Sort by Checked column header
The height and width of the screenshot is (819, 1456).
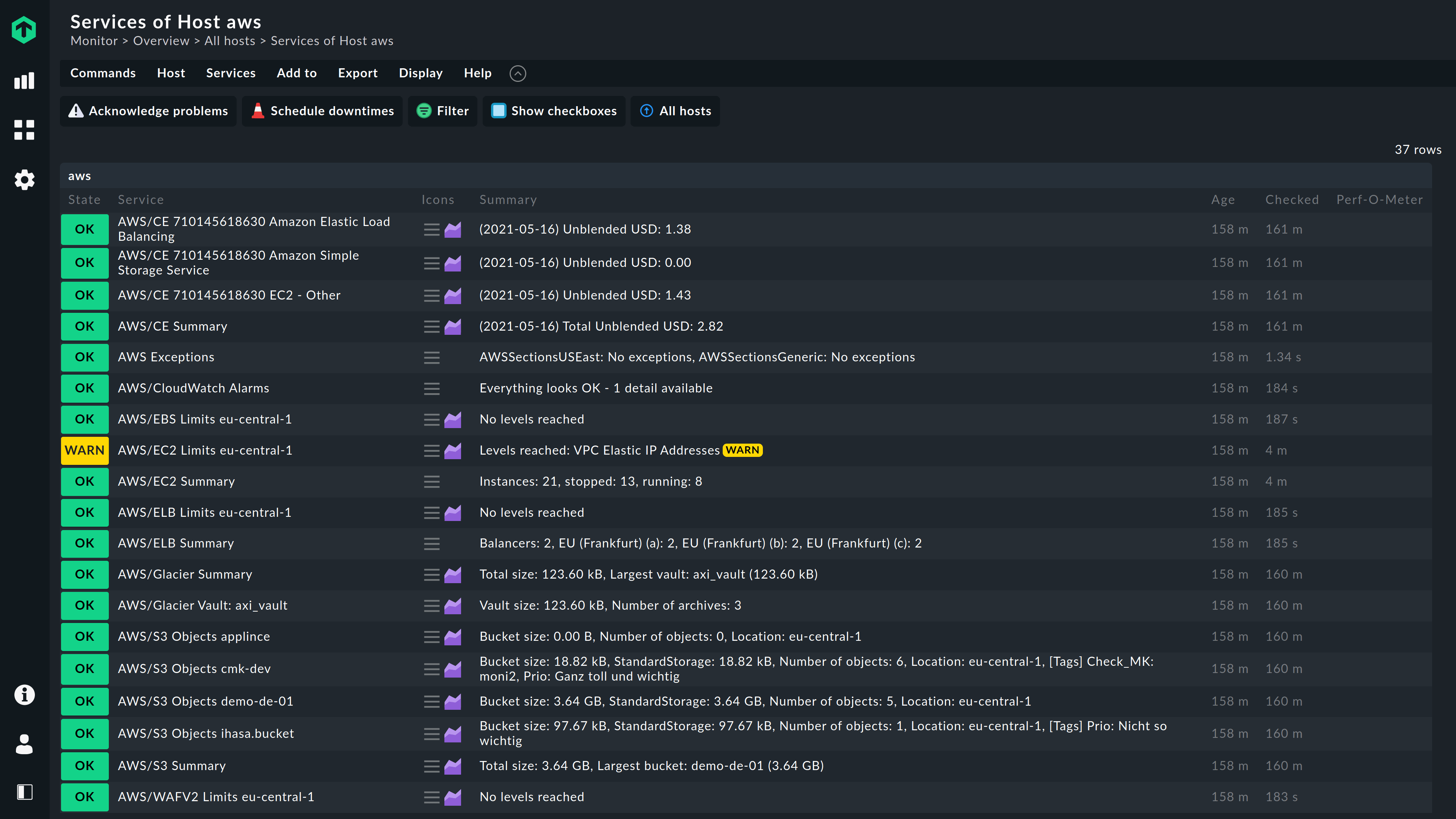(x=1292, y=199)
